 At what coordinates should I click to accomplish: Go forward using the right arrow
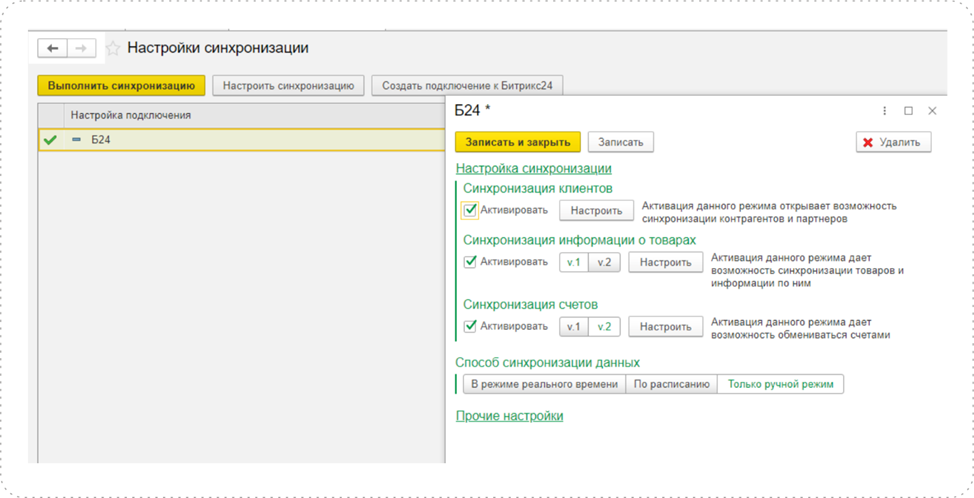81,48
